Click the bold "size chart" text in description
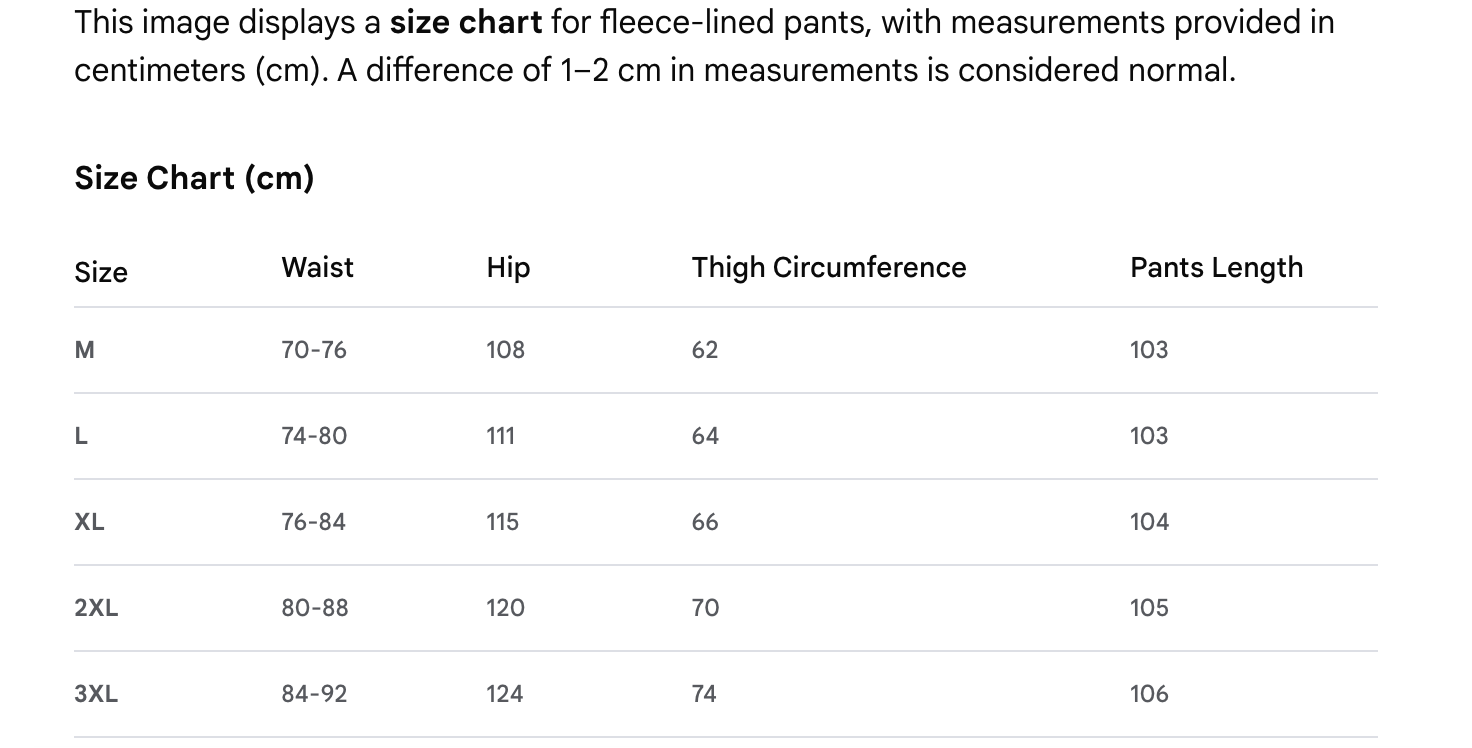 tap(466, 22)
